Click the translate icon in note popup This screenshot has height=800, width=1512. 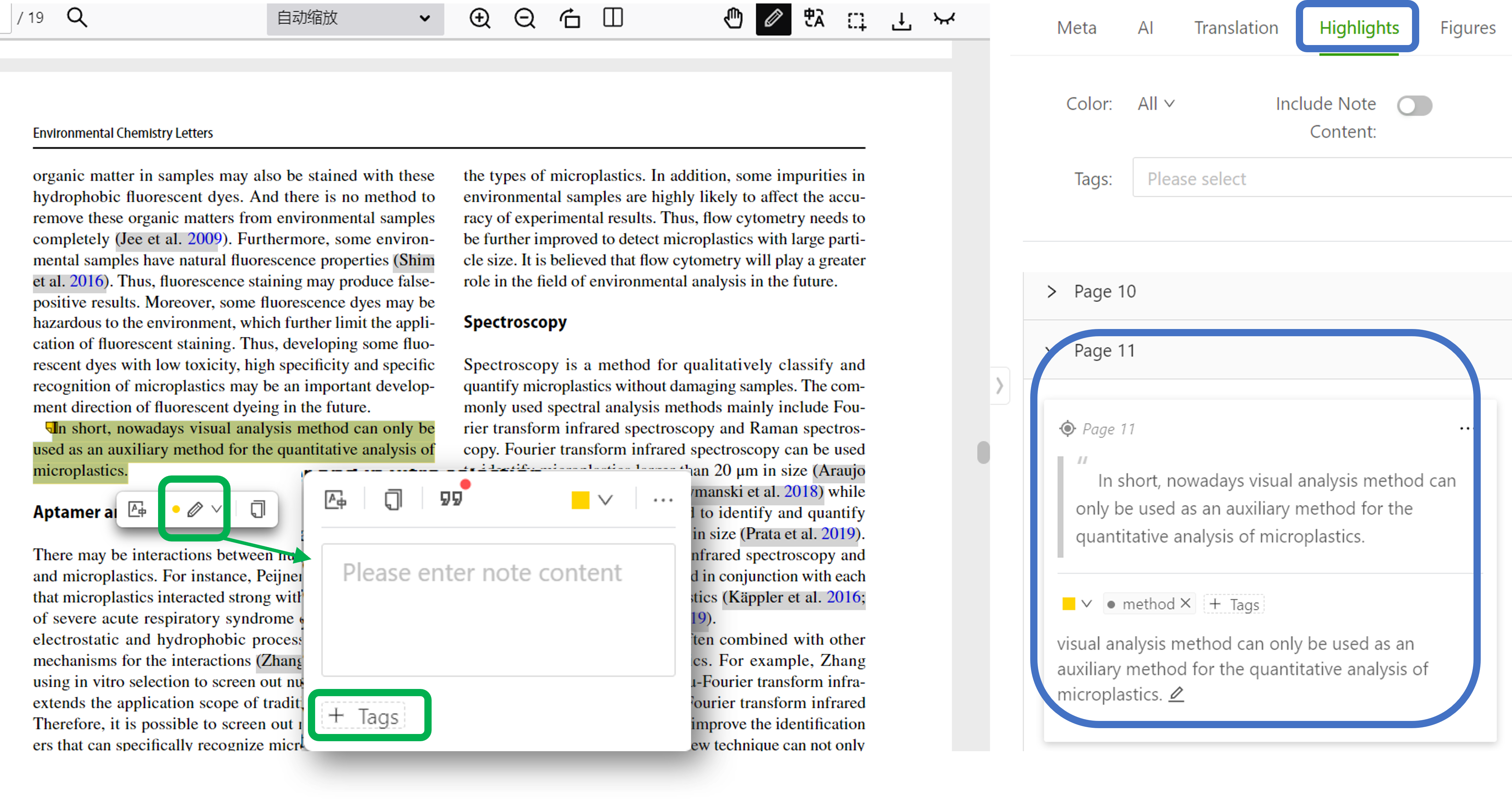pos(335,501)
